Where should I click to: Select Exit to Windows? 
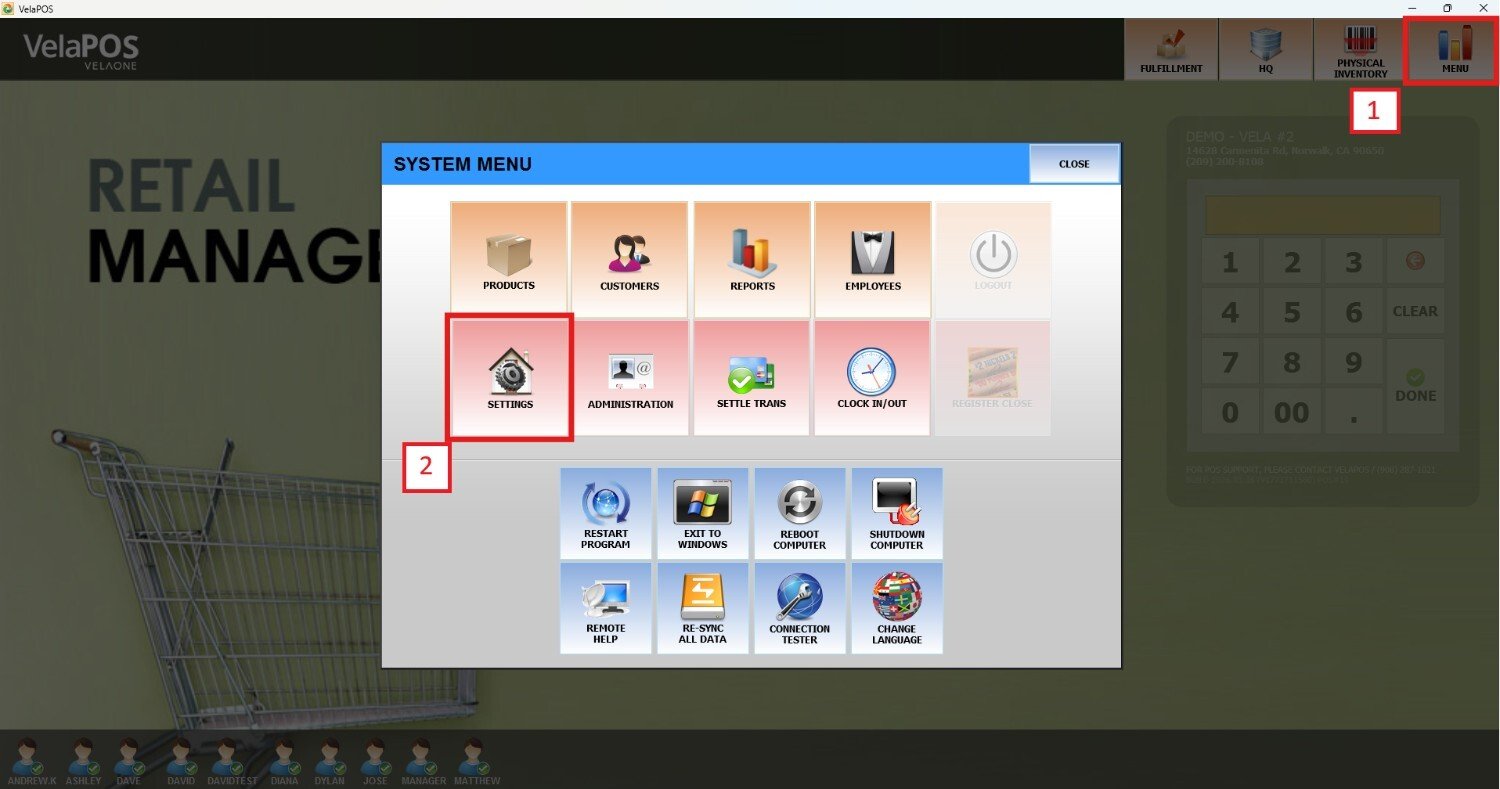[702, 513]
